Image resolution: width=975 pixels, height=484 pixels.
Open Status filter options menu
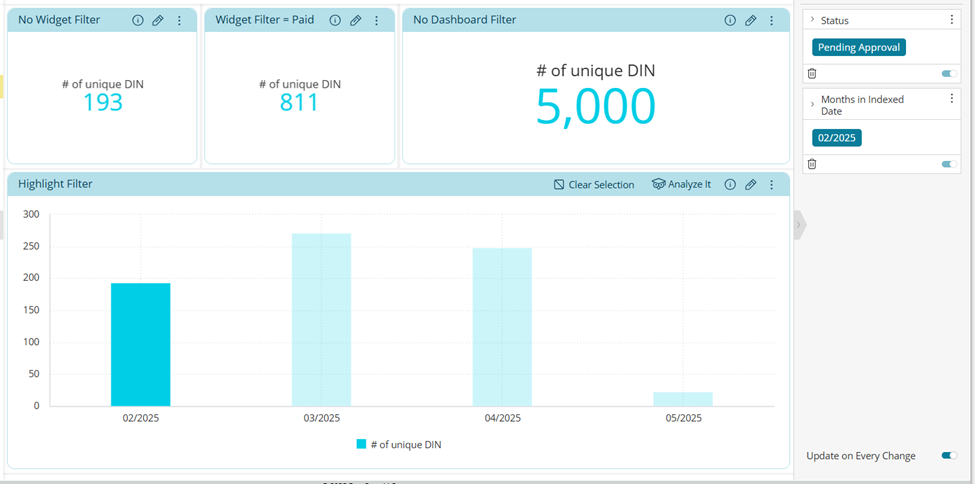(951, 20)
